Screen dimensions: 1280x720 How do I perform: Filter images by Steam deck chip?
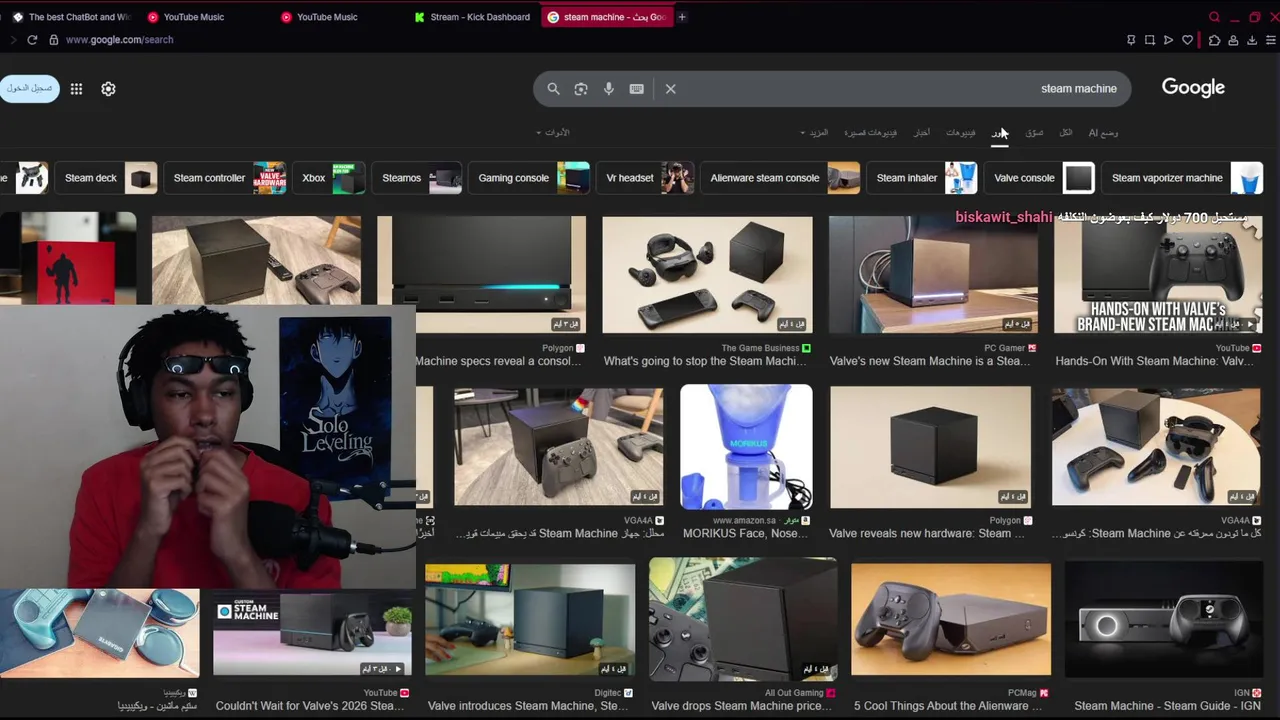tap(108, 178)
